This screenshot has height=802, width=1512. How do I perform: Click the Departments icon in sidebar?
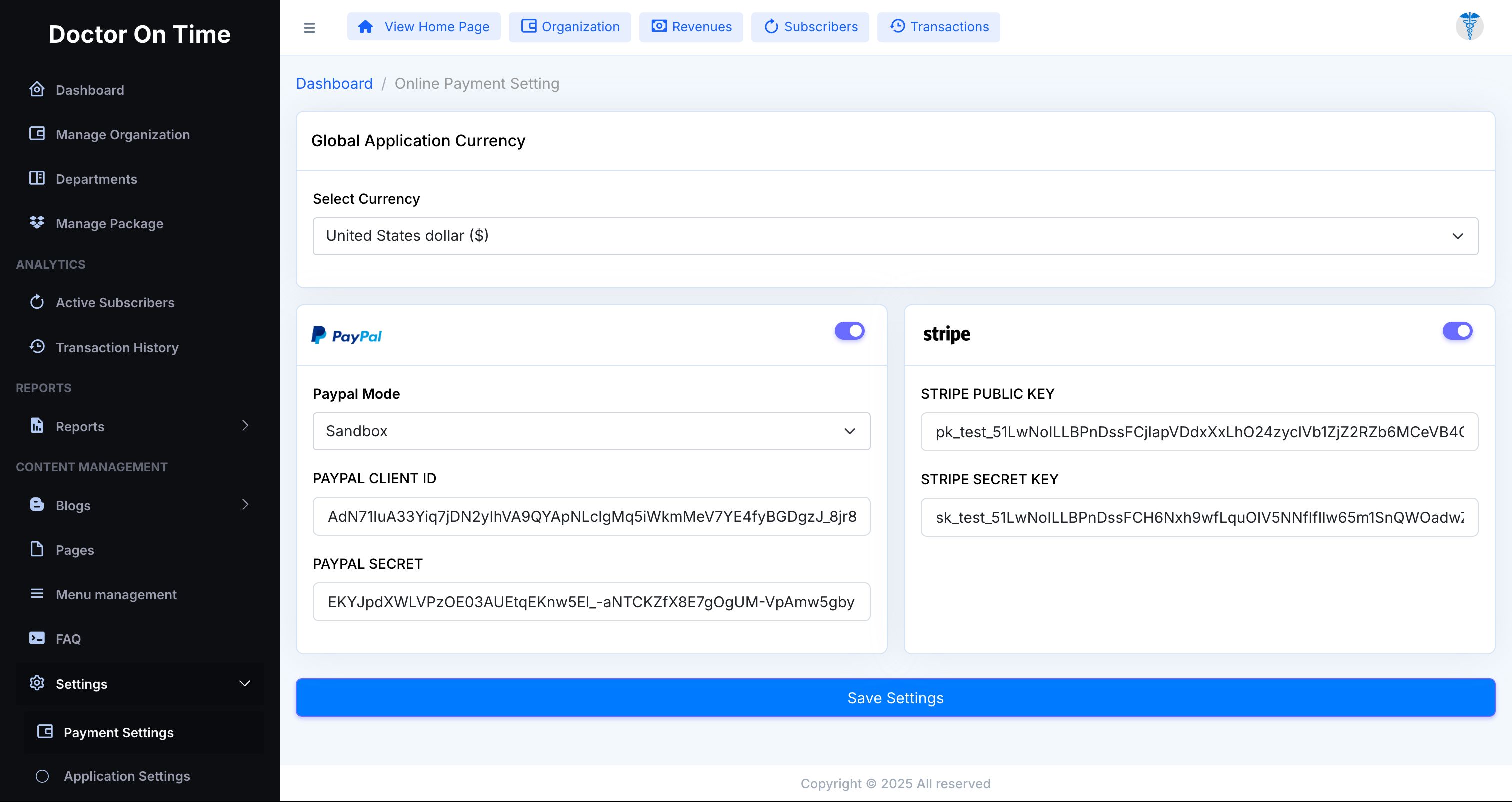click(37, 178)
